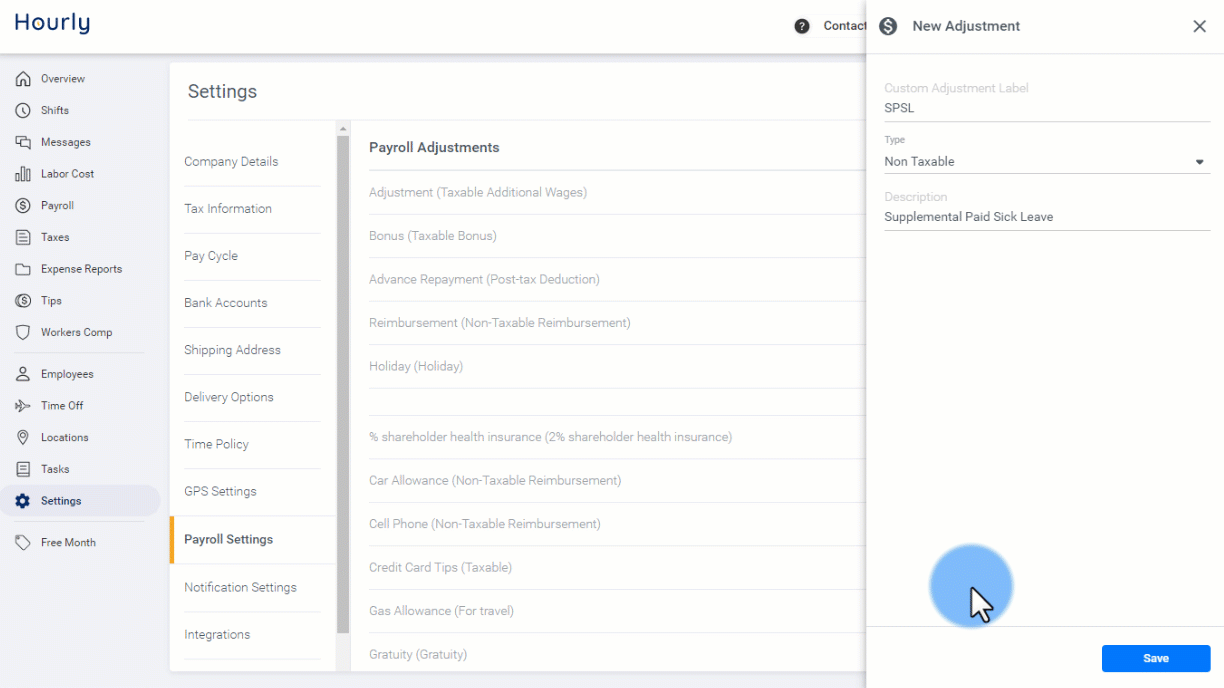Open the Overview home icon
The width and height of the screenshot is (1224, 688).
coord(23,79)
